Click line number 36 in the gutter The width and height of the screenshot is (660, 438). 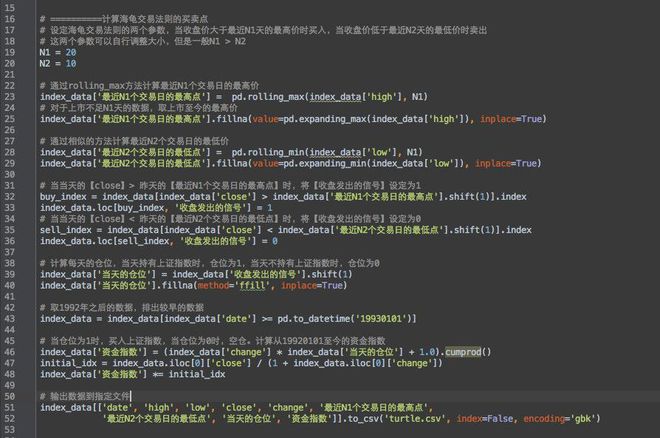click(x=9, y=241)
